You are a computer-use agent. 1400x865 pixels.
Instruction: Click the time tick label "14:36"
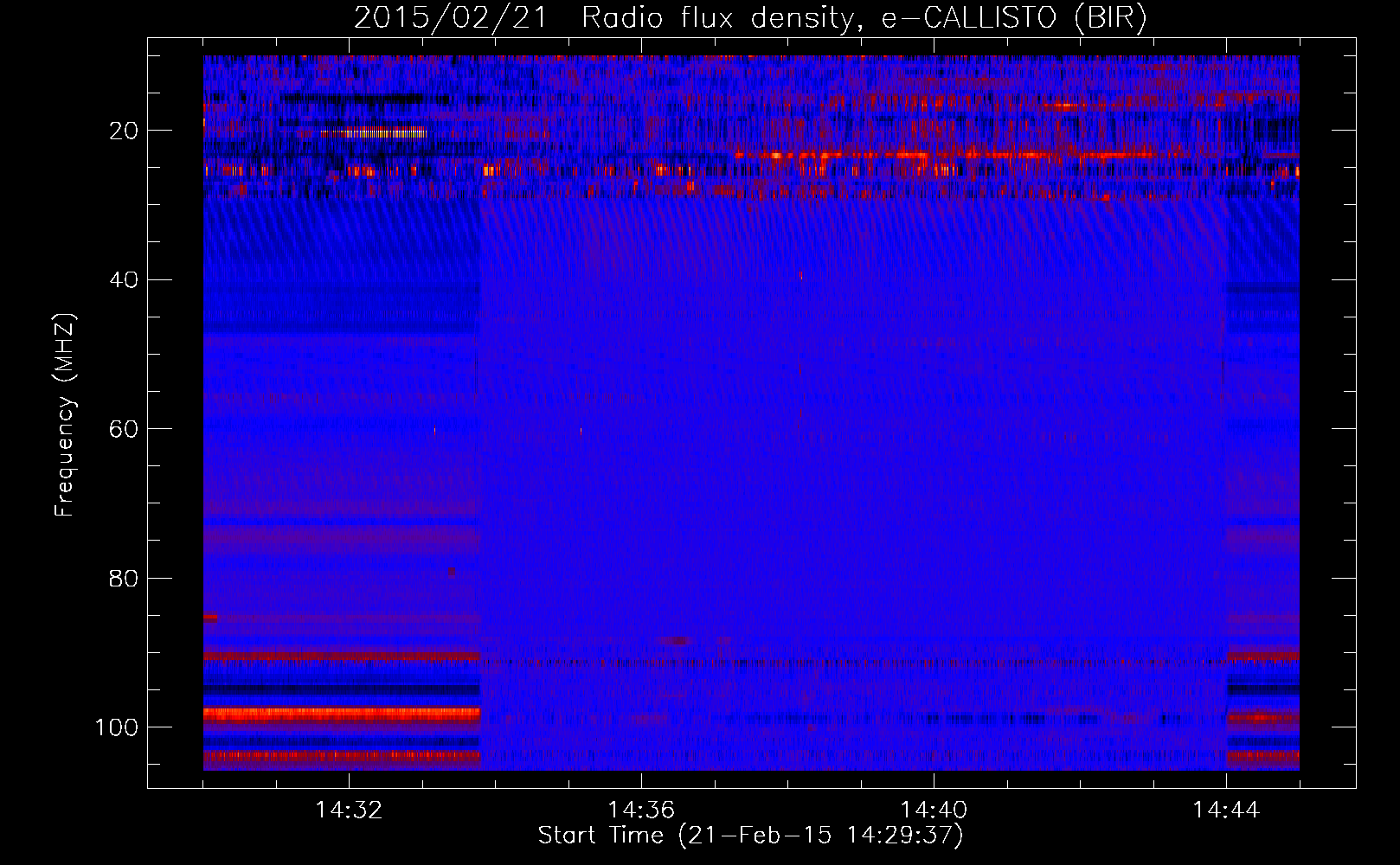click(641, 811)
